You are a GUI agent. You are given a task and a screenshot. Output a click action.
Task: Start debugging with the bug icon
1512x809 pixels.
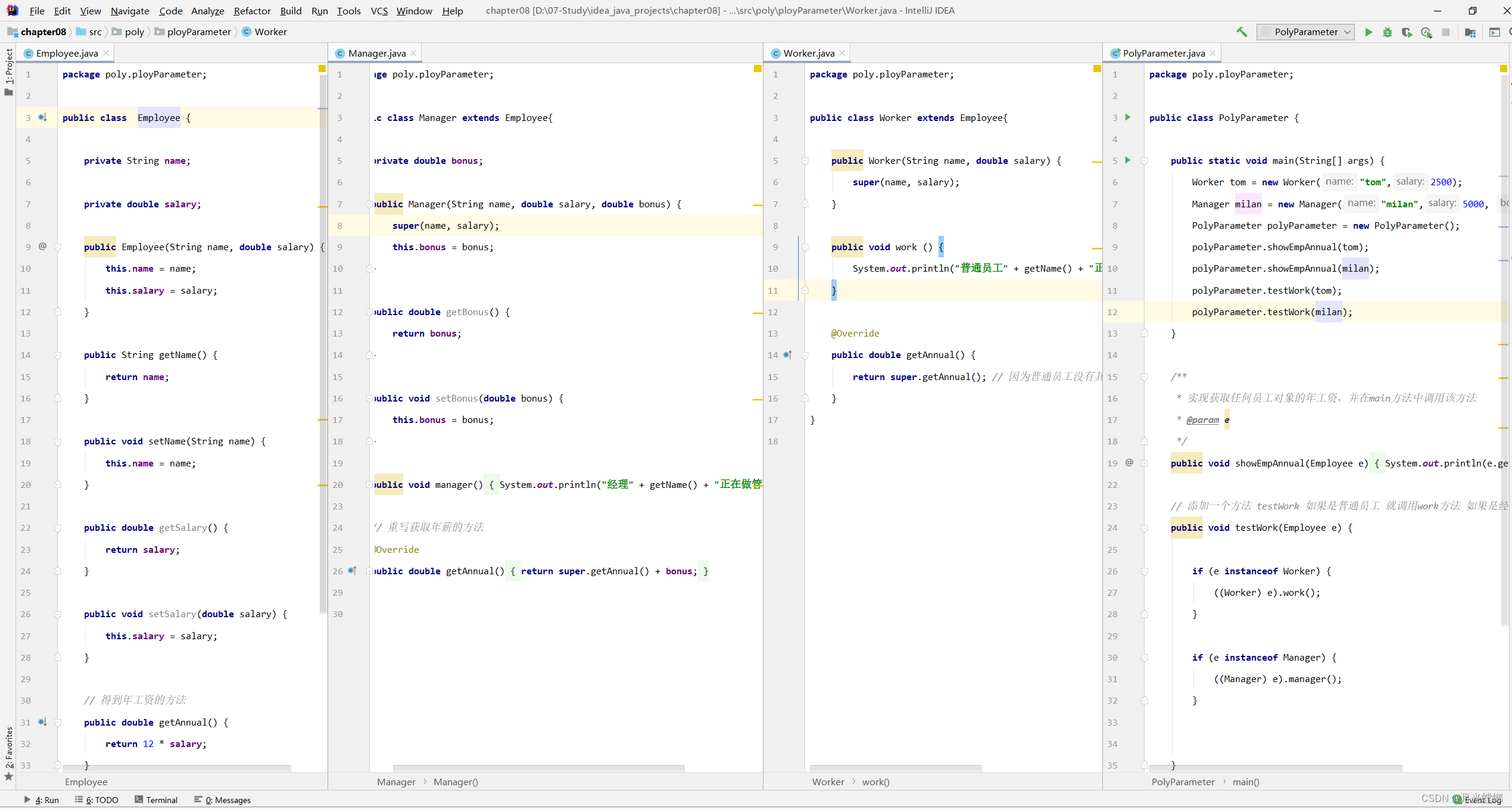click(x=1388, y=32)
